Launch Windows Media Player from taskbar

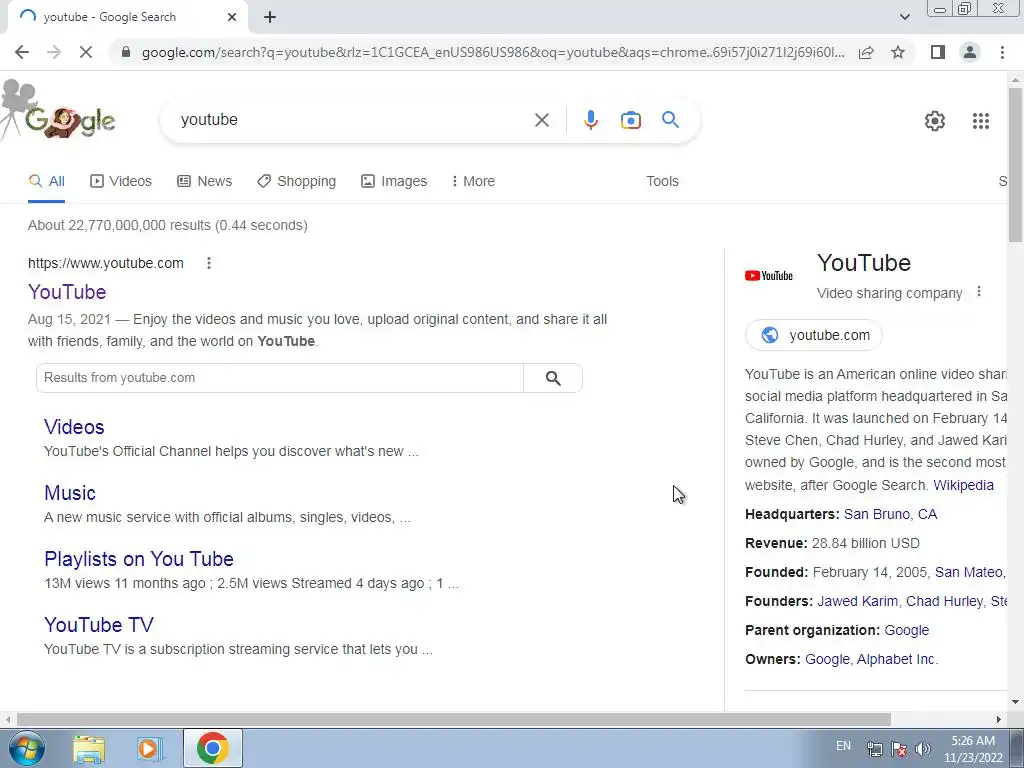click(150, 748)
